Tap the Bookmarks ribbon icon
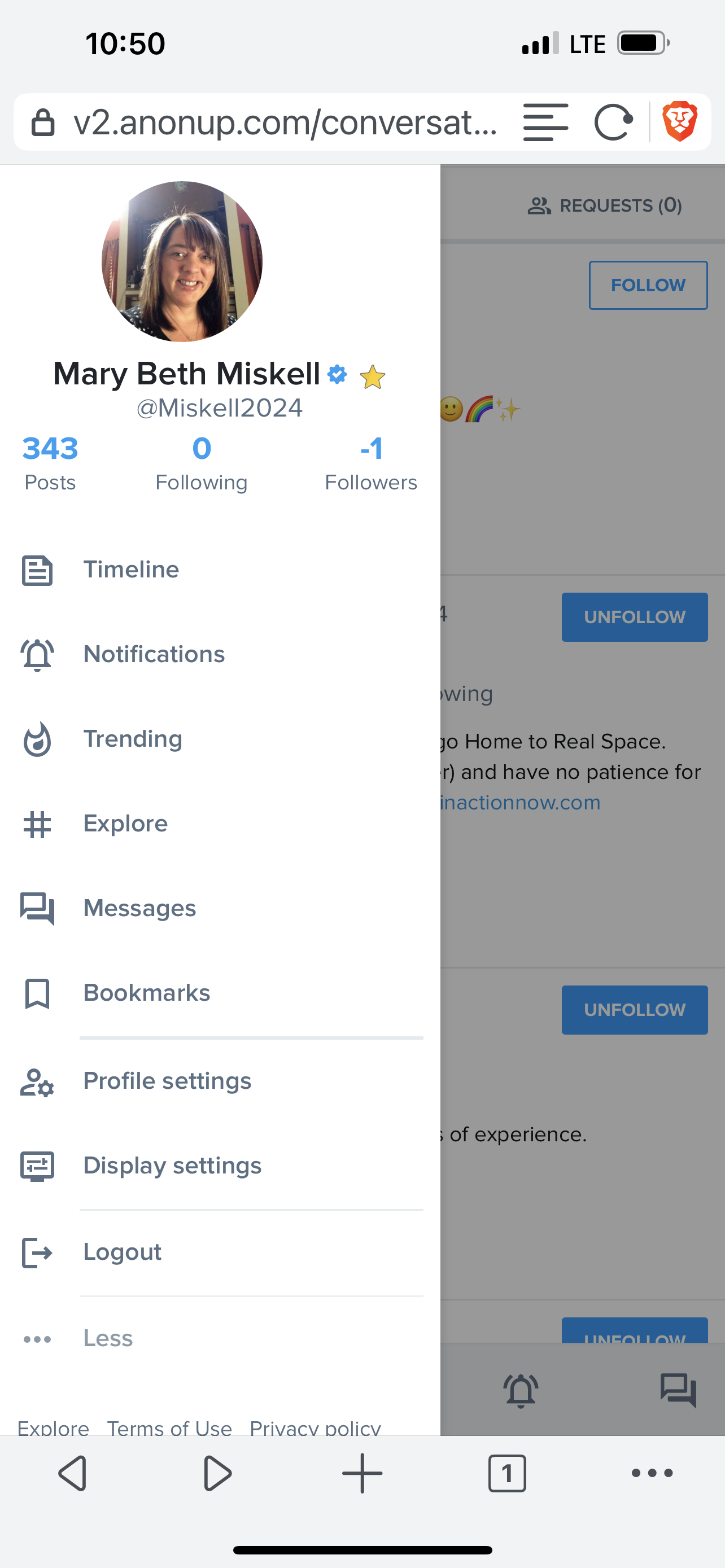The image size is (725, 1568). pyautogui.click(x=37, y=993)
